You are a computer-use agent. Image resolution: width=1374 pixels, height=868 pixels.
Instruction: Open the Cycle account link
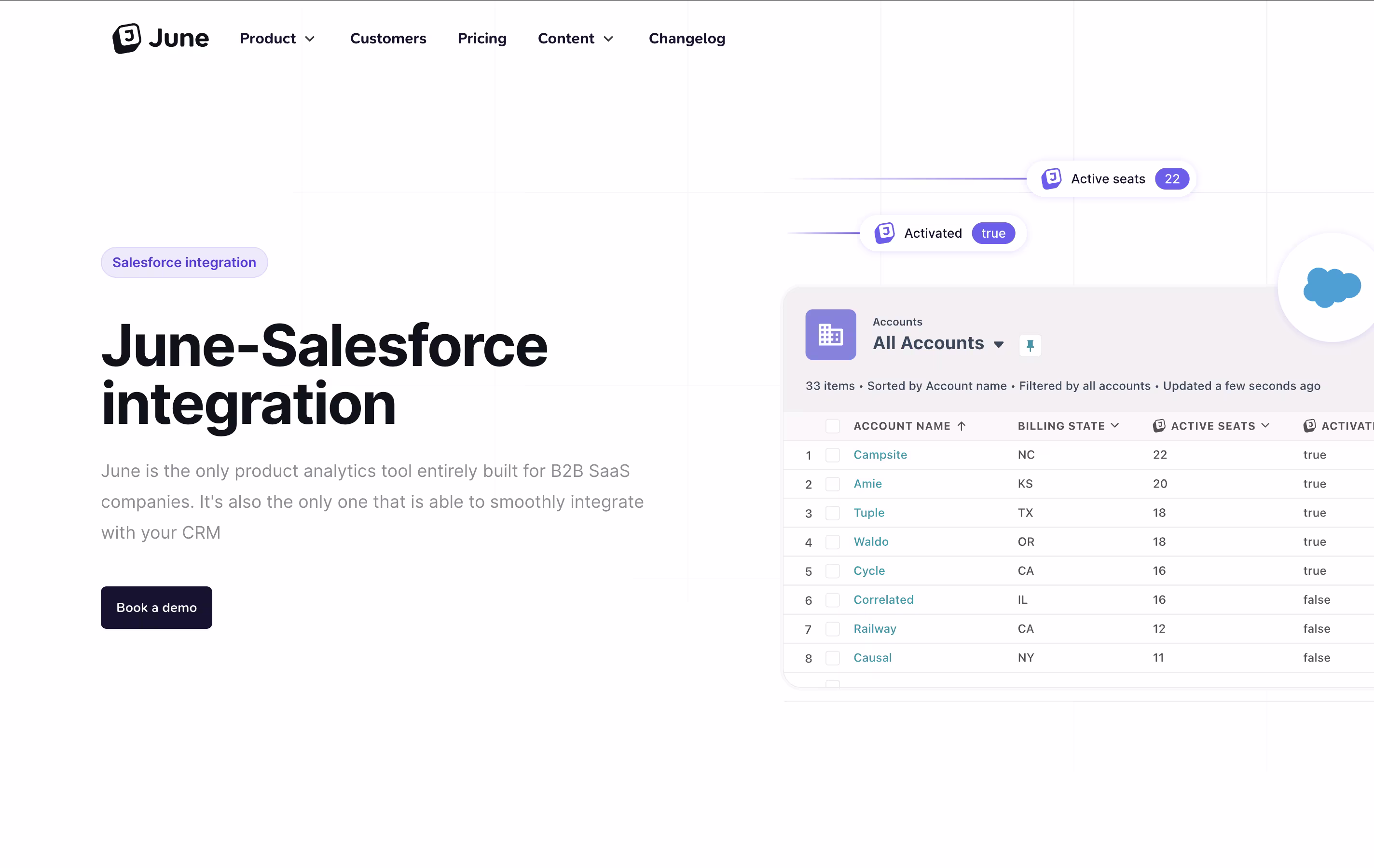(869, 571)
